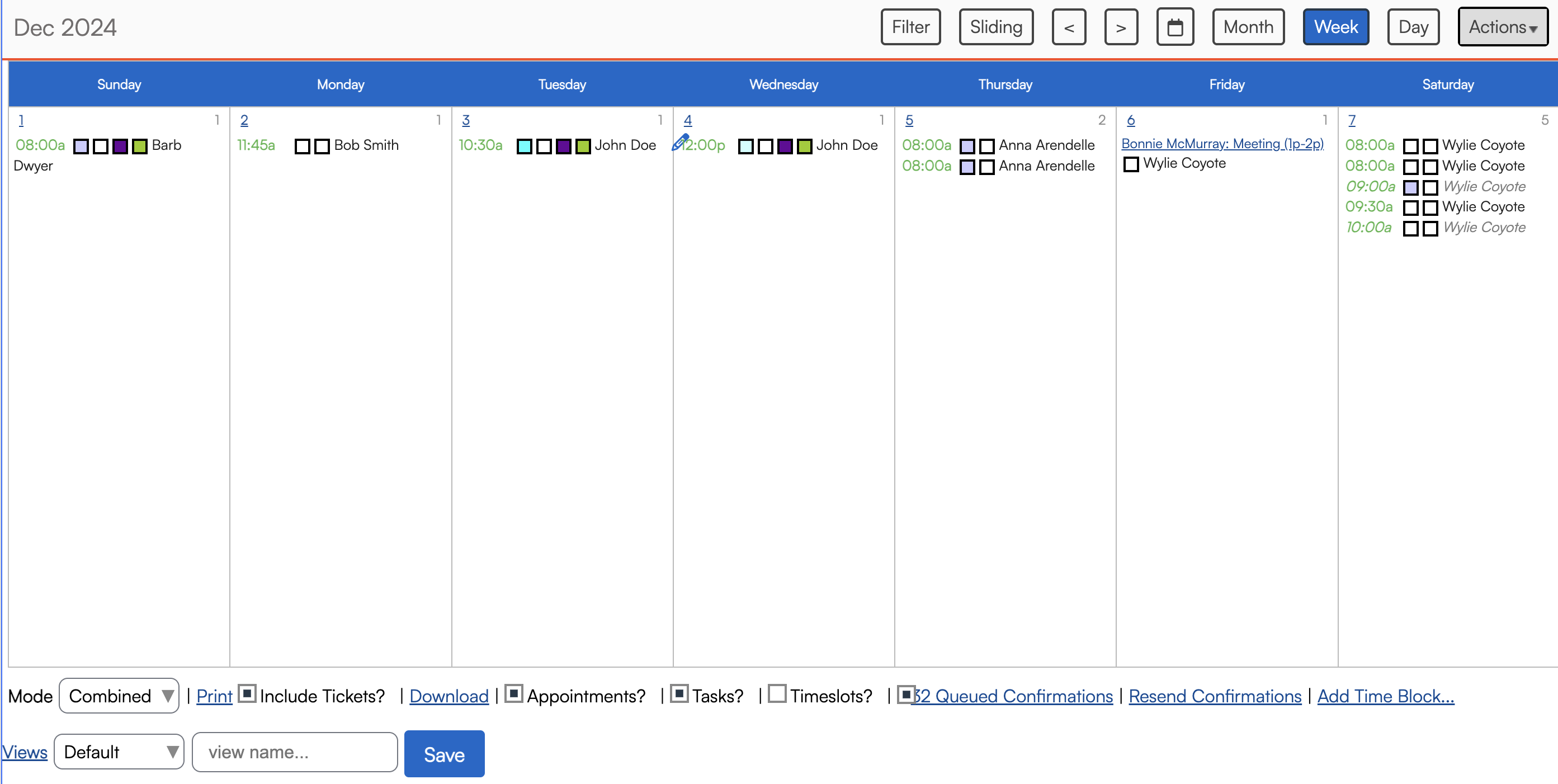1558x784 pixels.
Task: Click lavender box on 09:00a Wylie Coyote
Action: [1410, 187]
